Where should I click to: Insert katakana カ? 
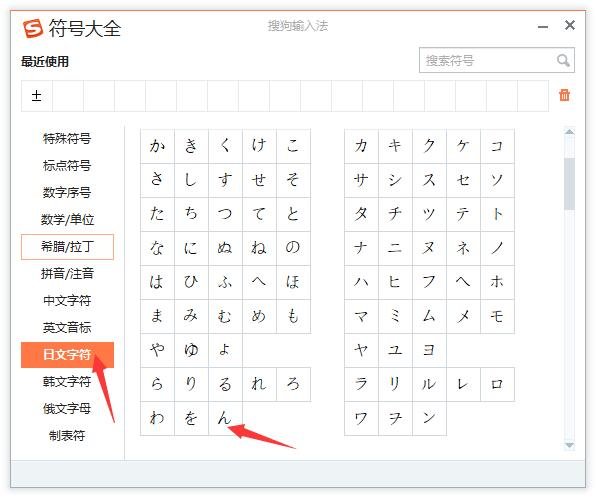361,146
